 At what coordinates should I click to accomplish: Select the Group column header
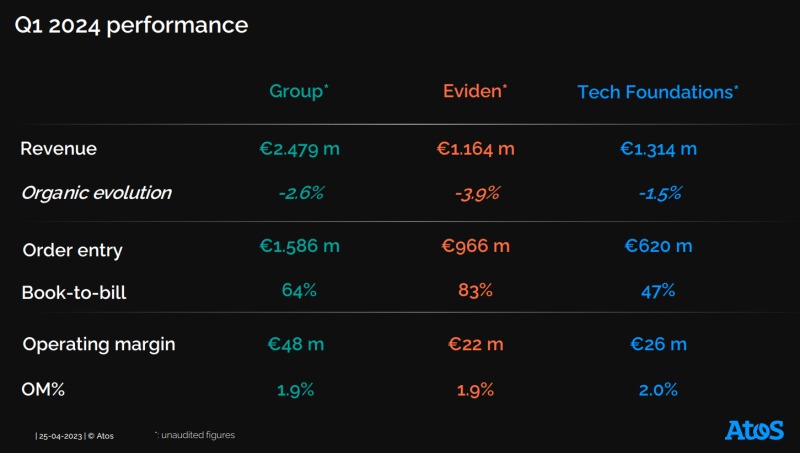point(299,91)
